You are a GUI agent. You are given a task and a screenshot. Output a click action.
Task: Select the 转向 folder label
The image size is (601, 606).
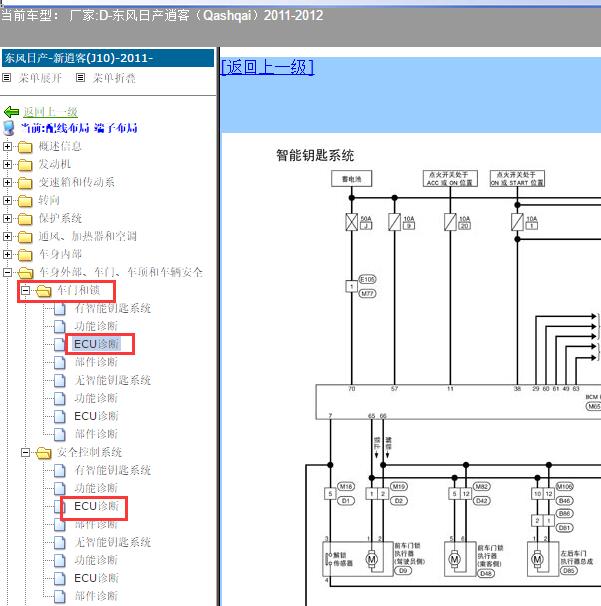tap(49, 200)
